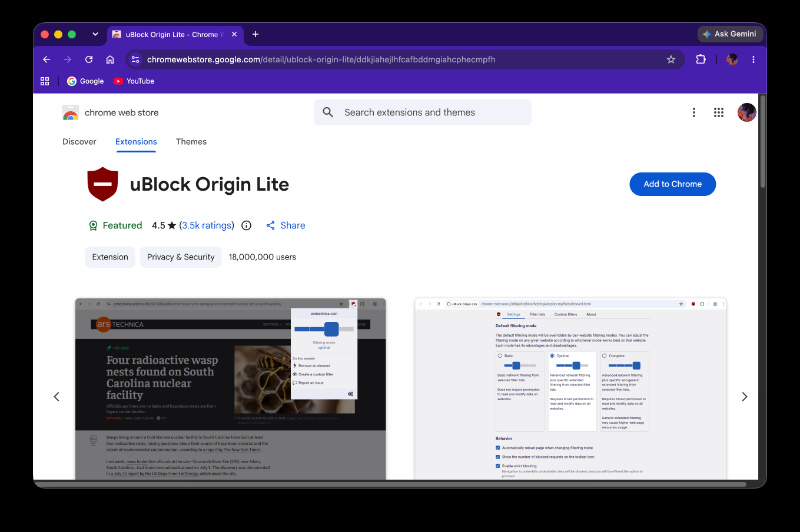Reload the page with the refresh icon
The image size is (800, 532).
point(89,60)
